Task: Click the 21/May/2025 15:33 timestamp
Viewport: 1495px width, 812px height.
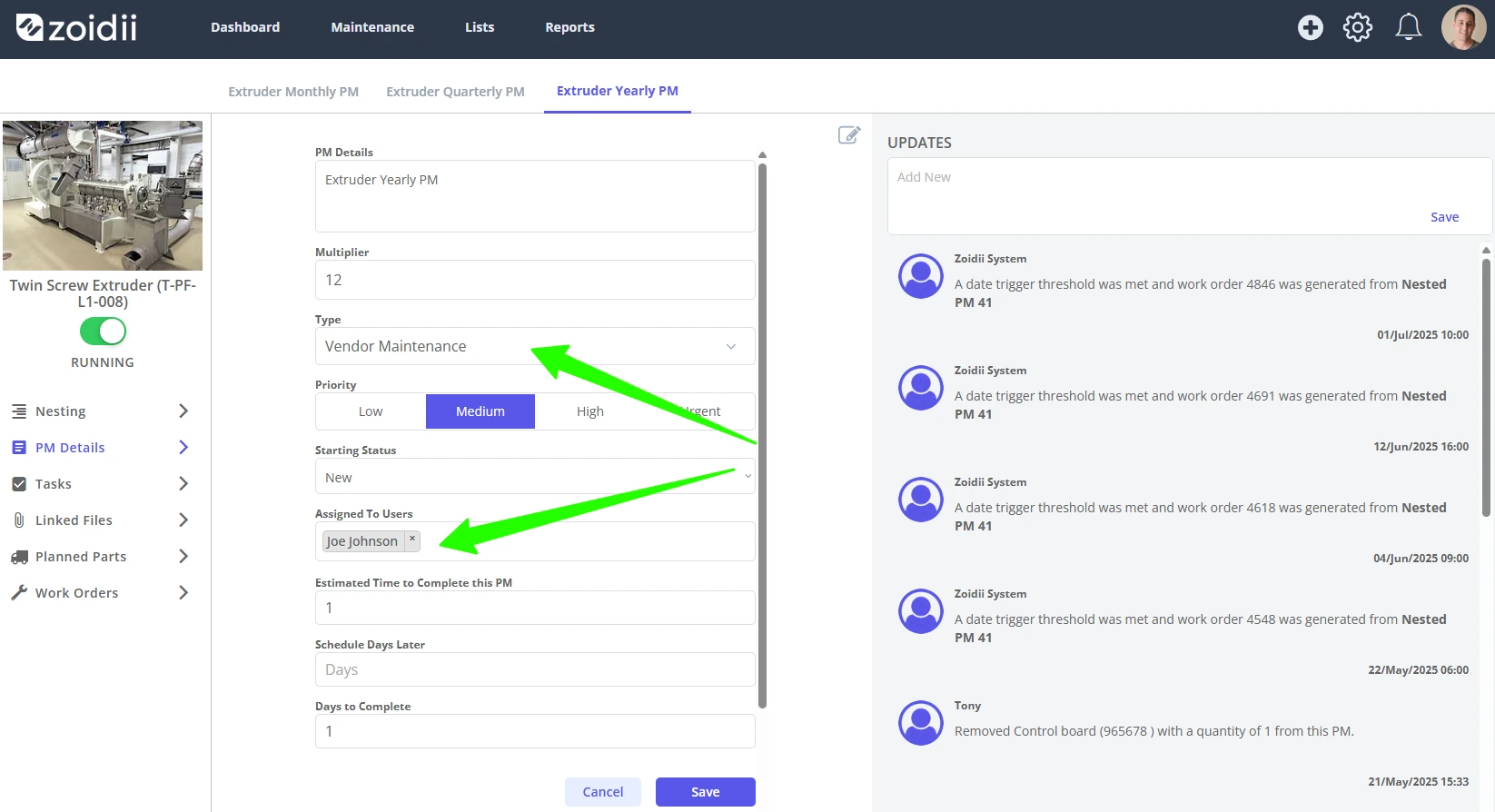Action: [x=1418, y=782]
